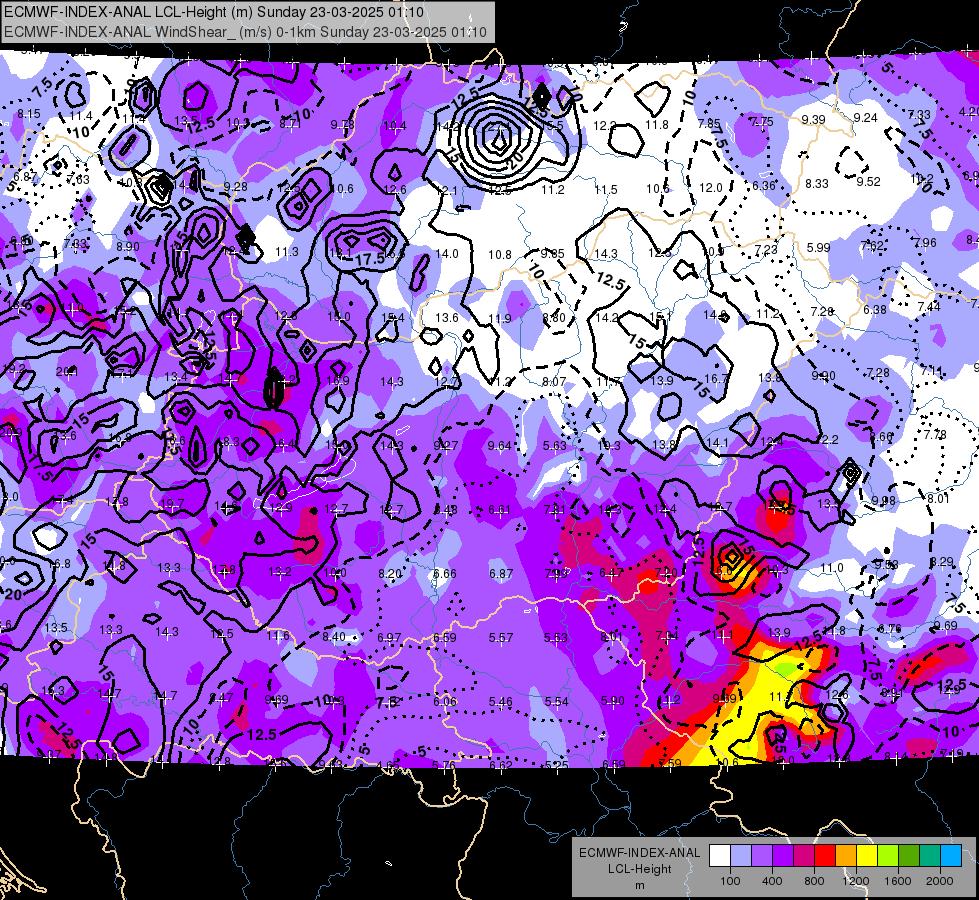Click the legend tick label 100
The image size is (979, 900).
click(x=730, y=881)
